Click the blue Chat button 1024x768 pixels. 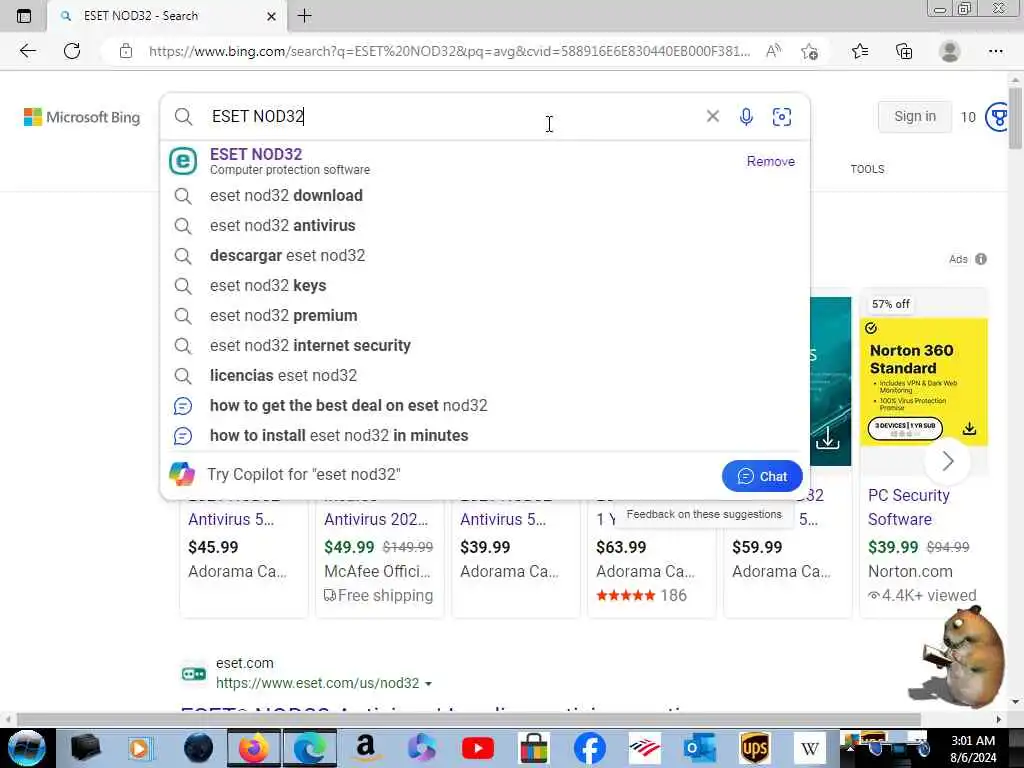[x=761, y=476]
